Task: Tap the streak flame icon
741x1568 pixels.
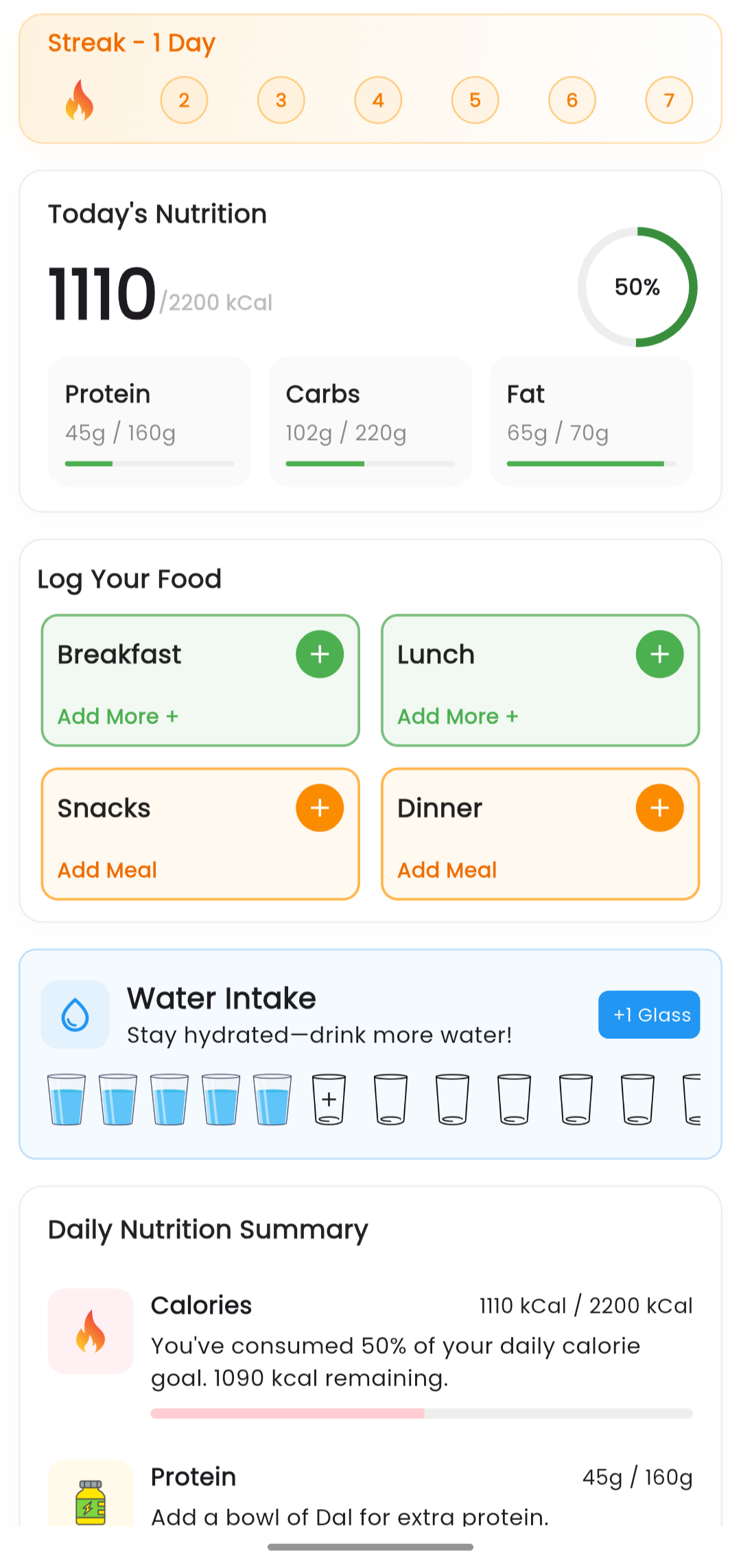Action: coord(80,101)
